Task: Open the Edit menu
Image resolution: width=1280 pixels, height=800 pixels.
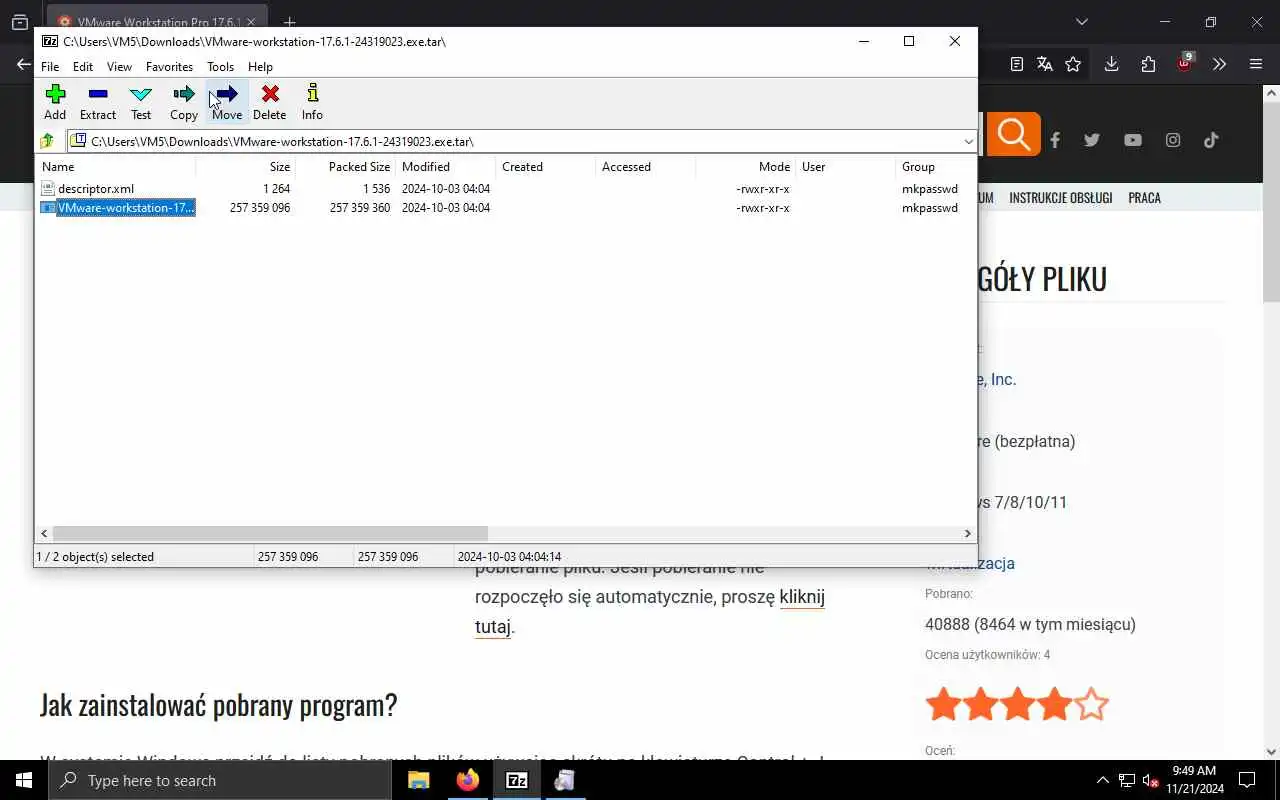Action: 83,67
